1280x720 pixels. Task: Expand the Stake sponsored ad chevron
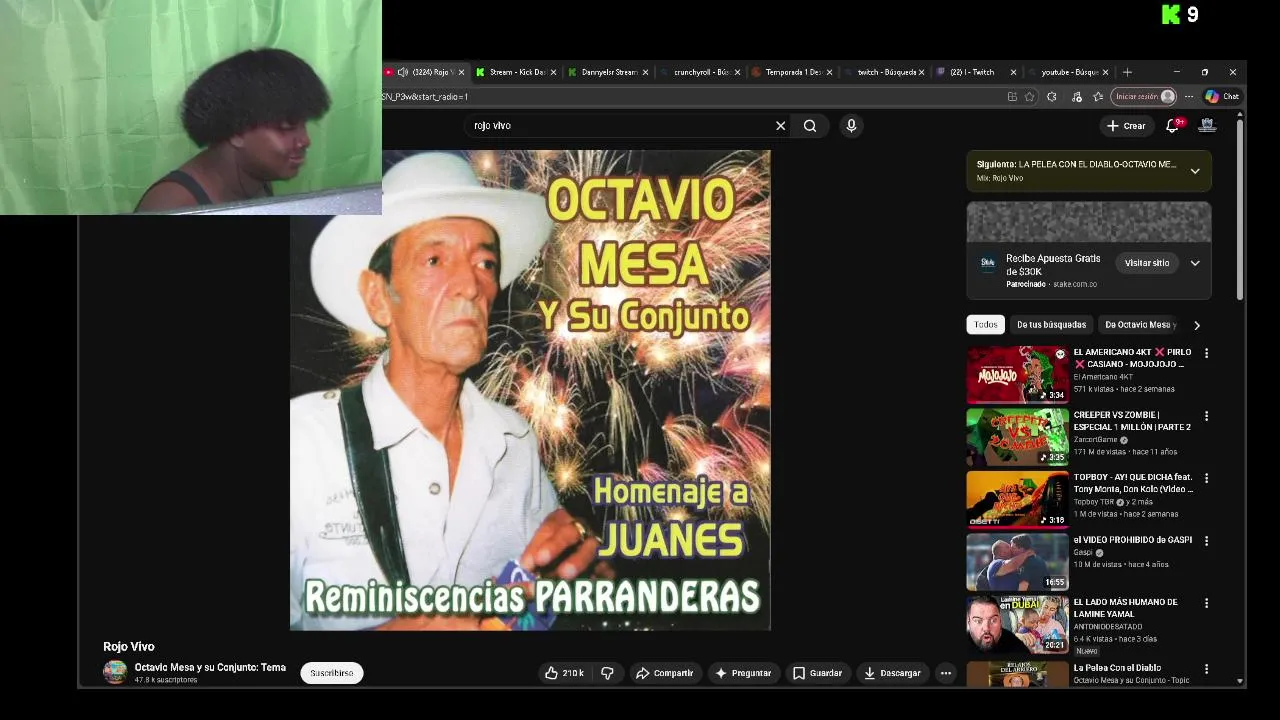(x=1195, y=263)
